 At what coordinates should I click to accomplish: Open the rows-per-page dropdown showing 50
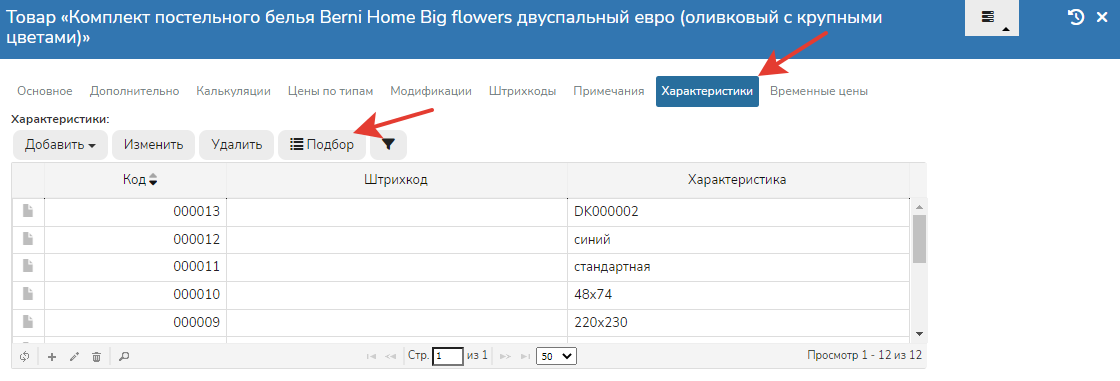(556, 355)
